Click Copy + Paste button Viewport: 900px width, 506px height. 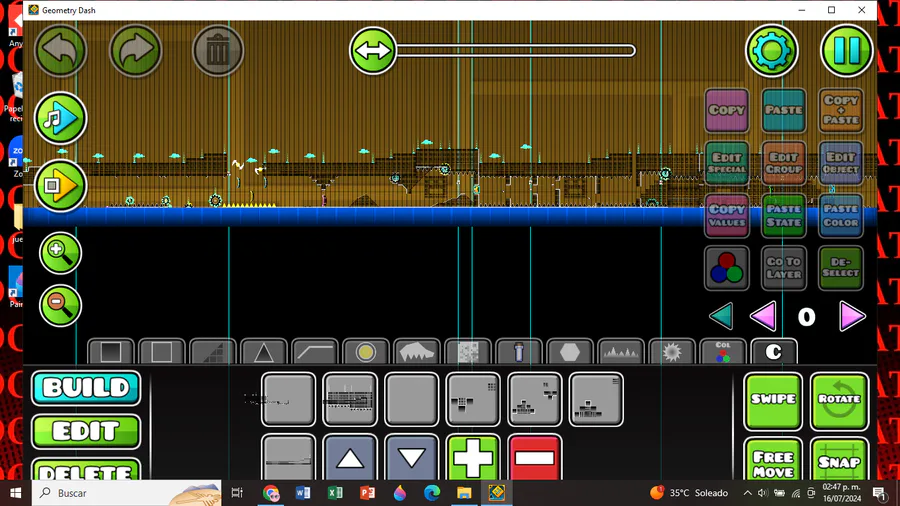[841, 110]
